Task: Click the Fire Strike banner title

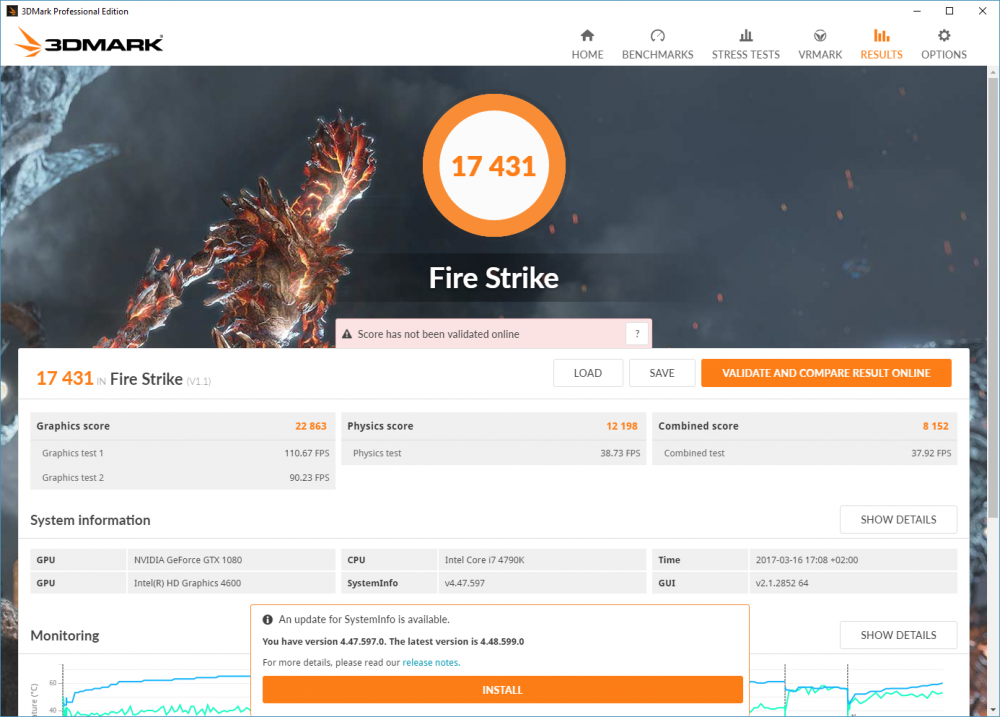Action: (x=494, y=278)
